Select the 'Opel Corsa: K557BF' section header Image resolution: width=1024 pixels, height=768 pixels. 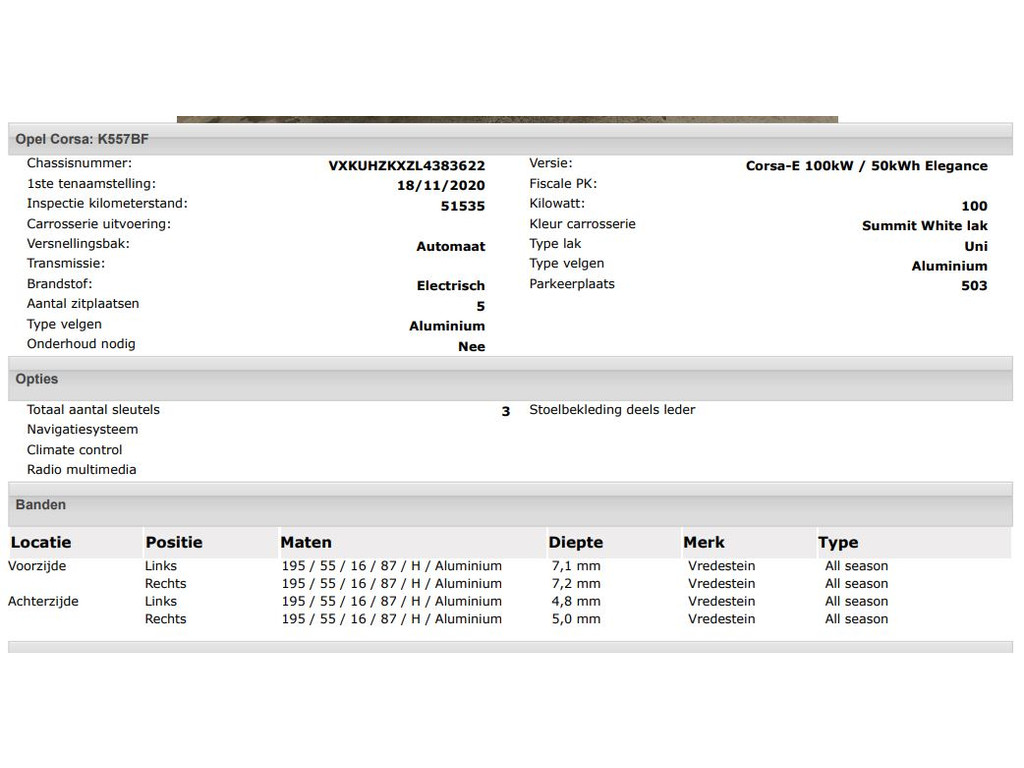coord(510,139)
